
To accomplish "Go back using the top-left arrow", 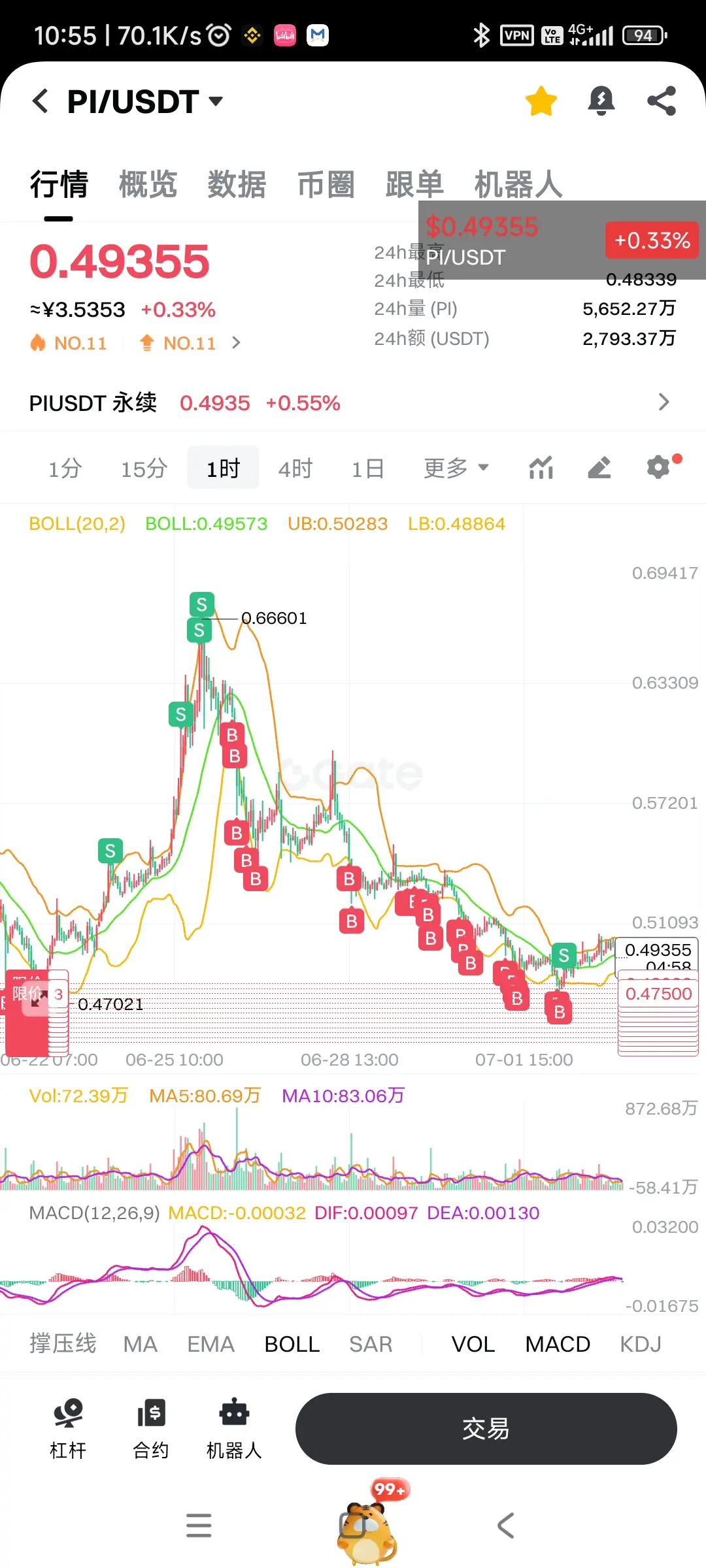I will click(41, 101).
